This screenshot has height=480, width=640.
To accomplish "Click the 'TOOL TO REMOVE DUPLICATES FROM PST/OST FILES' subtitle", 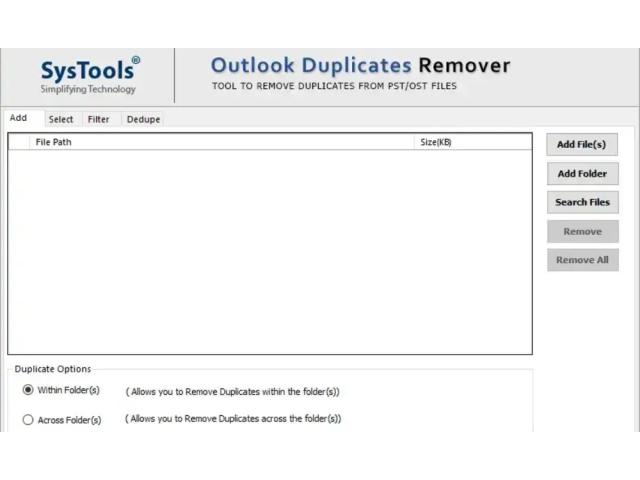I will click(x=334, y=86).
